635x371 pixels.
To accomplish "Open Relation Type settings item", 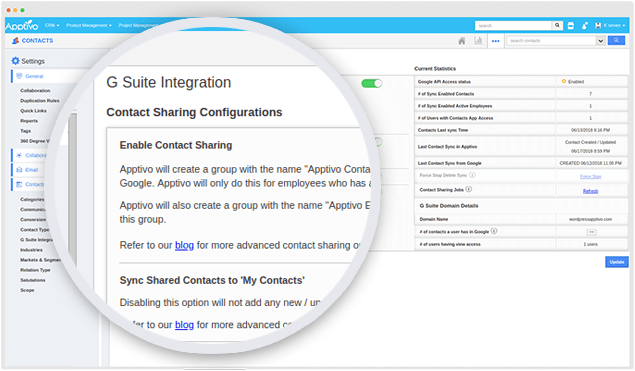I will click(35, 270).
